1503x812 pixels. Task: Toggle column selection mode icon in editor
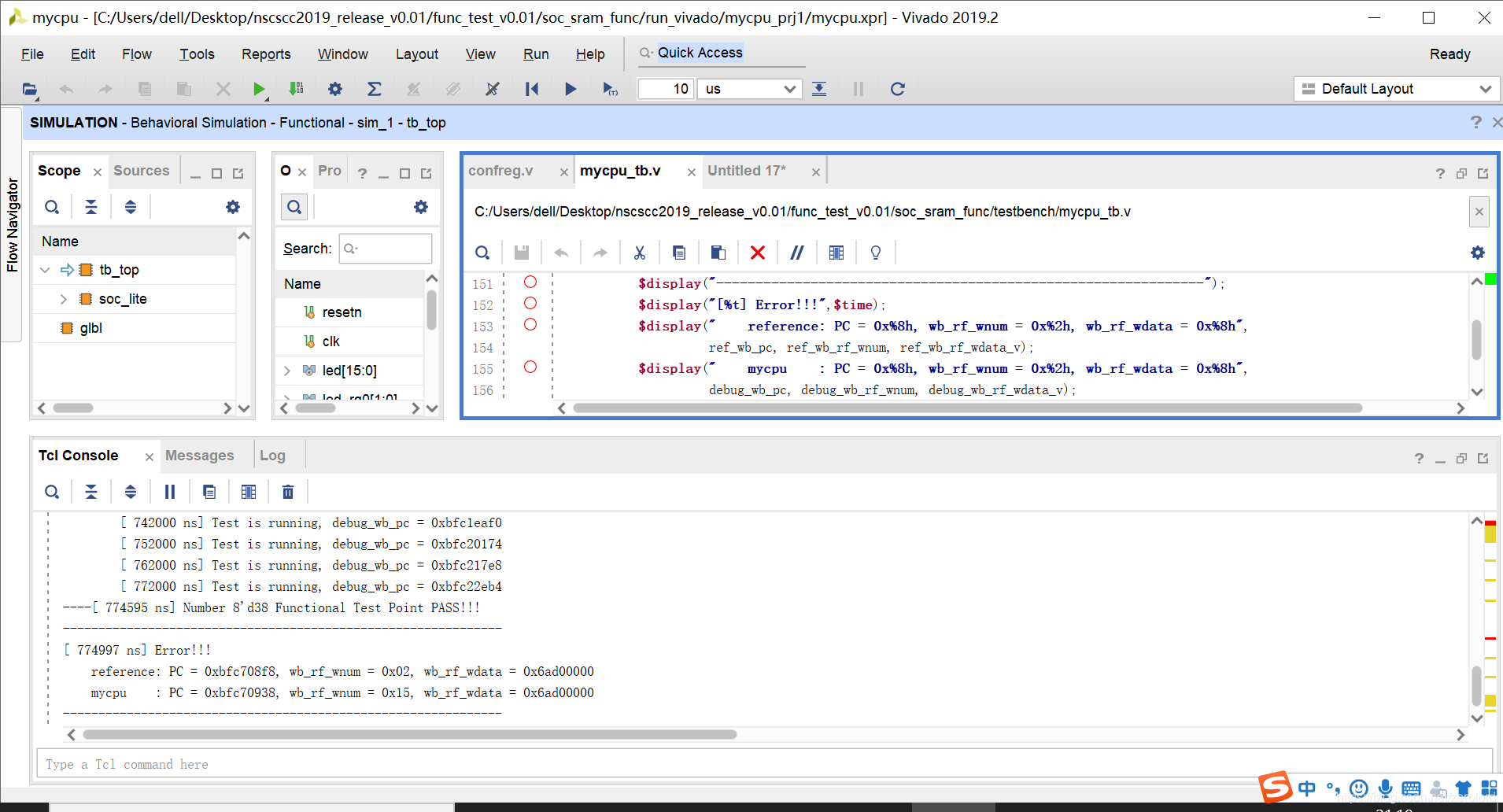836,253
